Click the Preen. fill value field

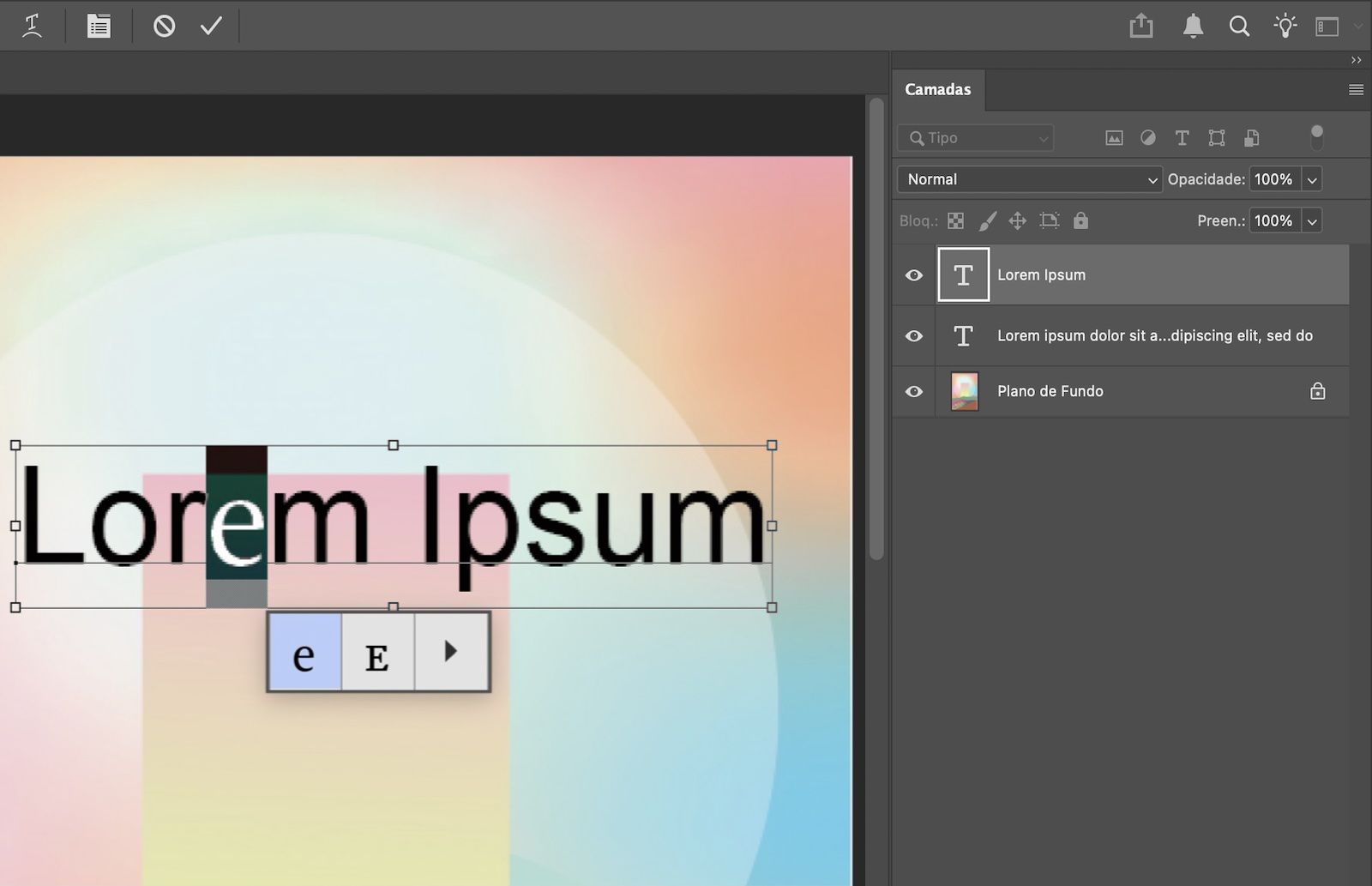click(x=1274, y=220)
